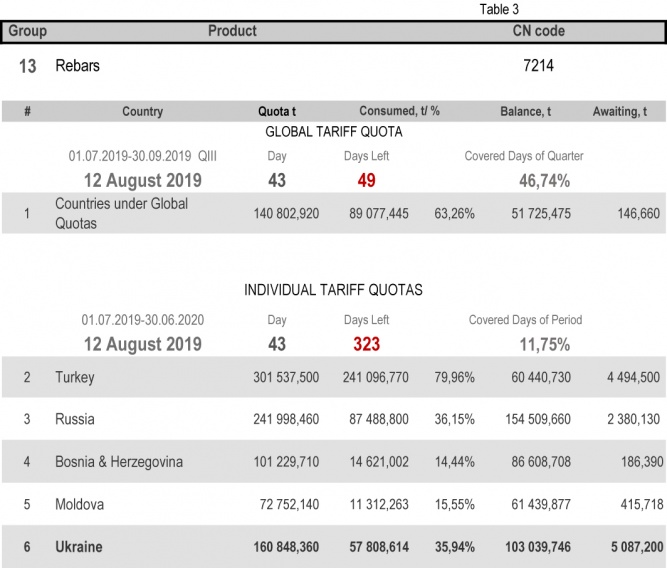Image resolution: width=667 pixels, height=568 pixels.
Task: Select the Russia country cell
Action: [75, 419]
